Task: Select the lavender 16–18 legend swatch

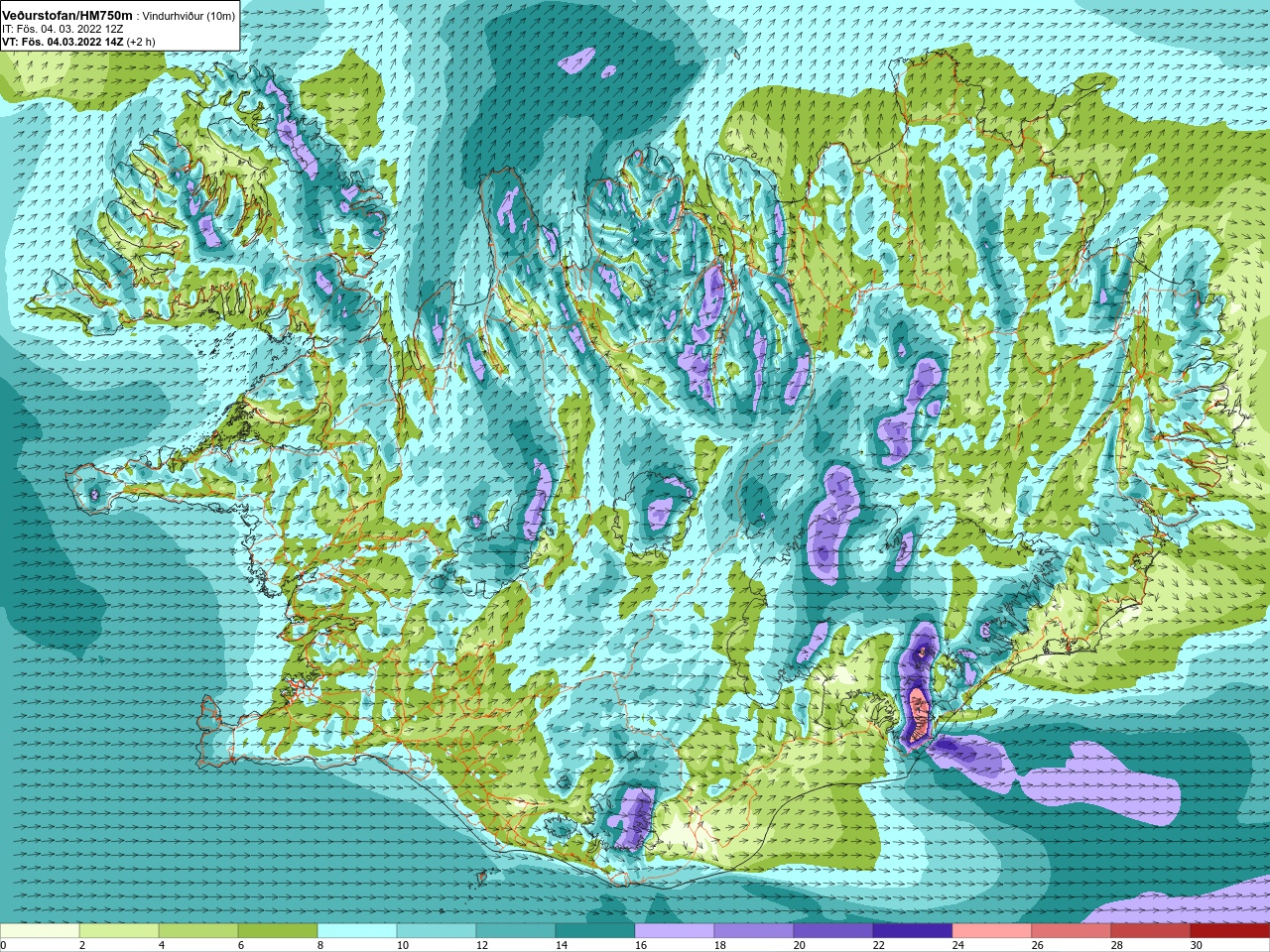Action: point(675,931)
